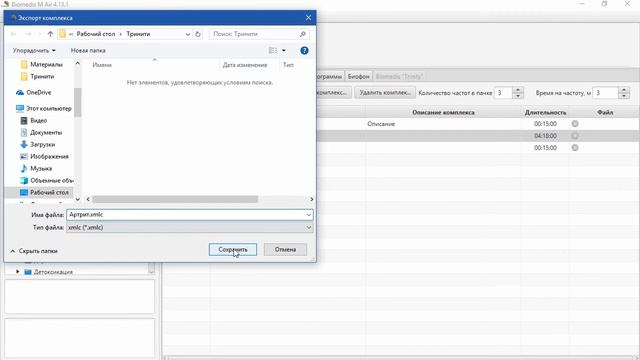Click Рабочий стол in address breadcrumb

pyautogui.click(x=96, y=34)
